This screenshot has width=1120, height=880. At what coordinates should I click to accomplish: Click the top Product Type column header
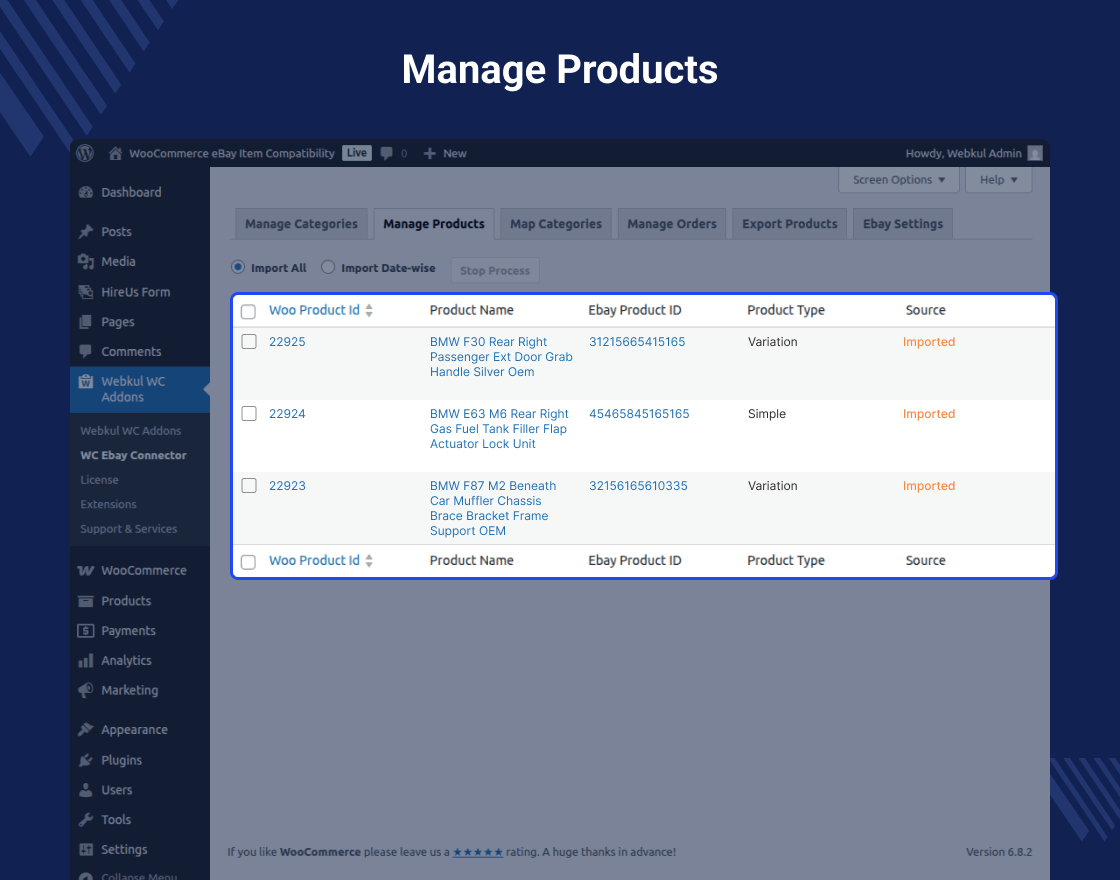[x=786, y=310]
